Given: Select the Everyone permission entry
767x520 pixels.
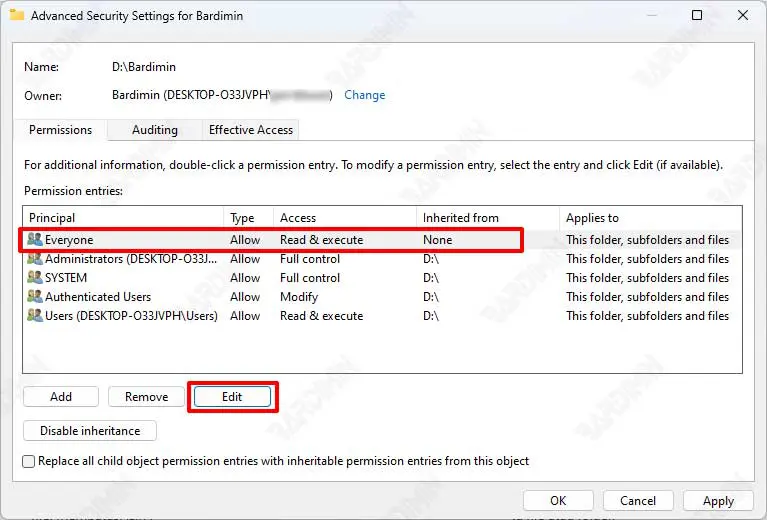Looking at the screenshot, I should [x=382, y=240].
